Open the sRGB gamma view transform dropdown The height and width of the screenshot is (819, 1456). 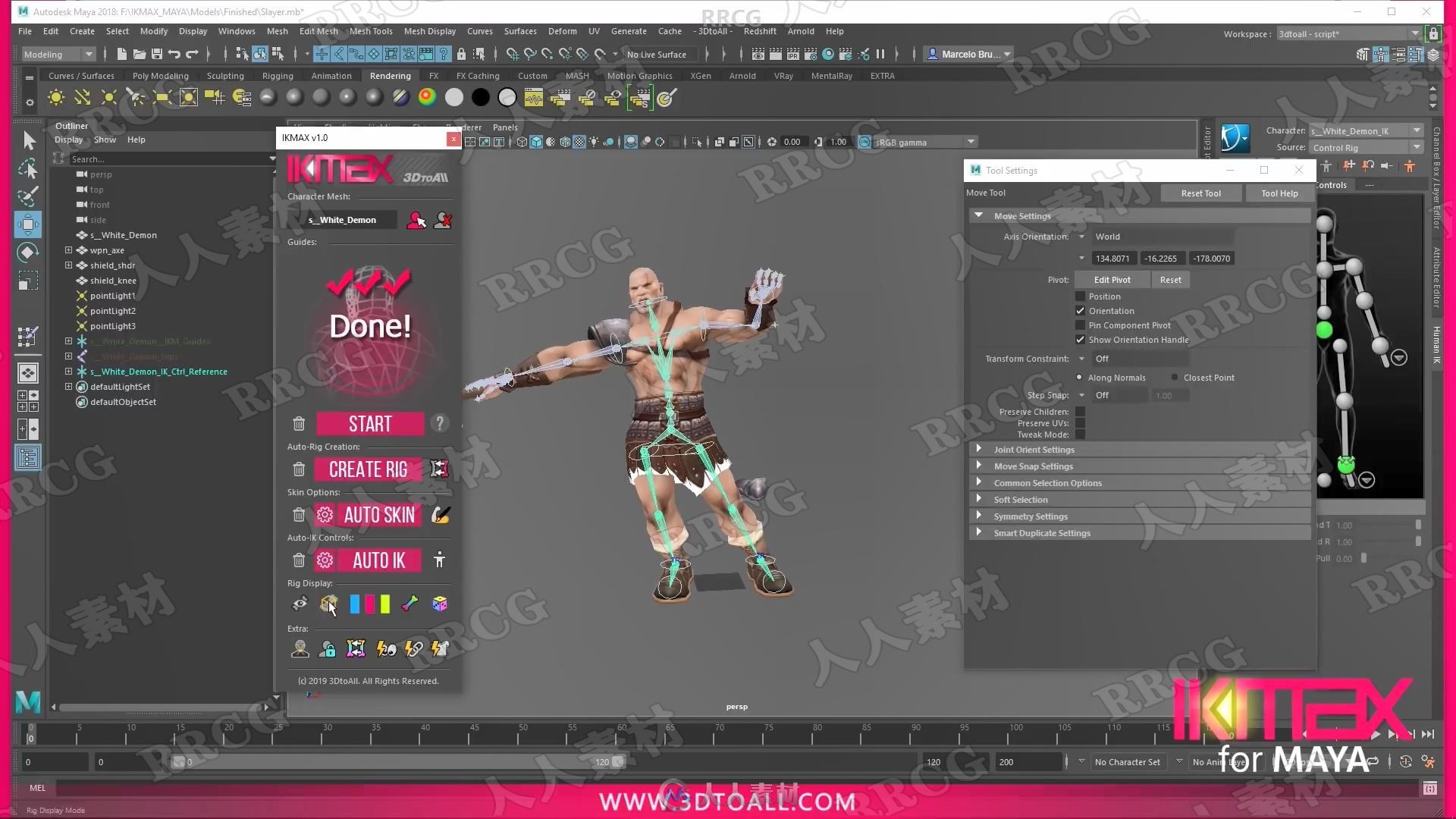(x=924, y=142)
